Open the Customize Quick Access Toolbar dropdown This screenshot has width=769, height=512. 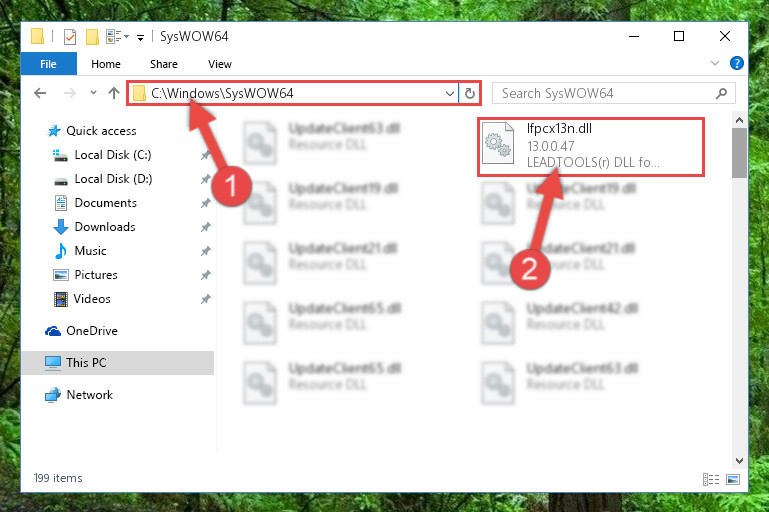[140, 38]
